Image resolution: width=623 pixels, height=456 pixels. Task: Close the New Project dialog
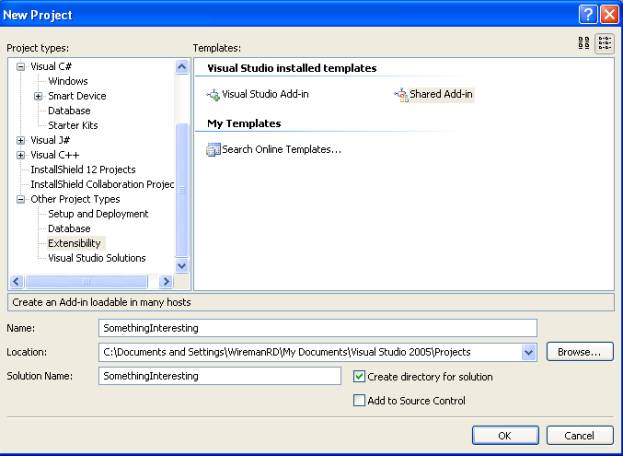pos(609,15)
